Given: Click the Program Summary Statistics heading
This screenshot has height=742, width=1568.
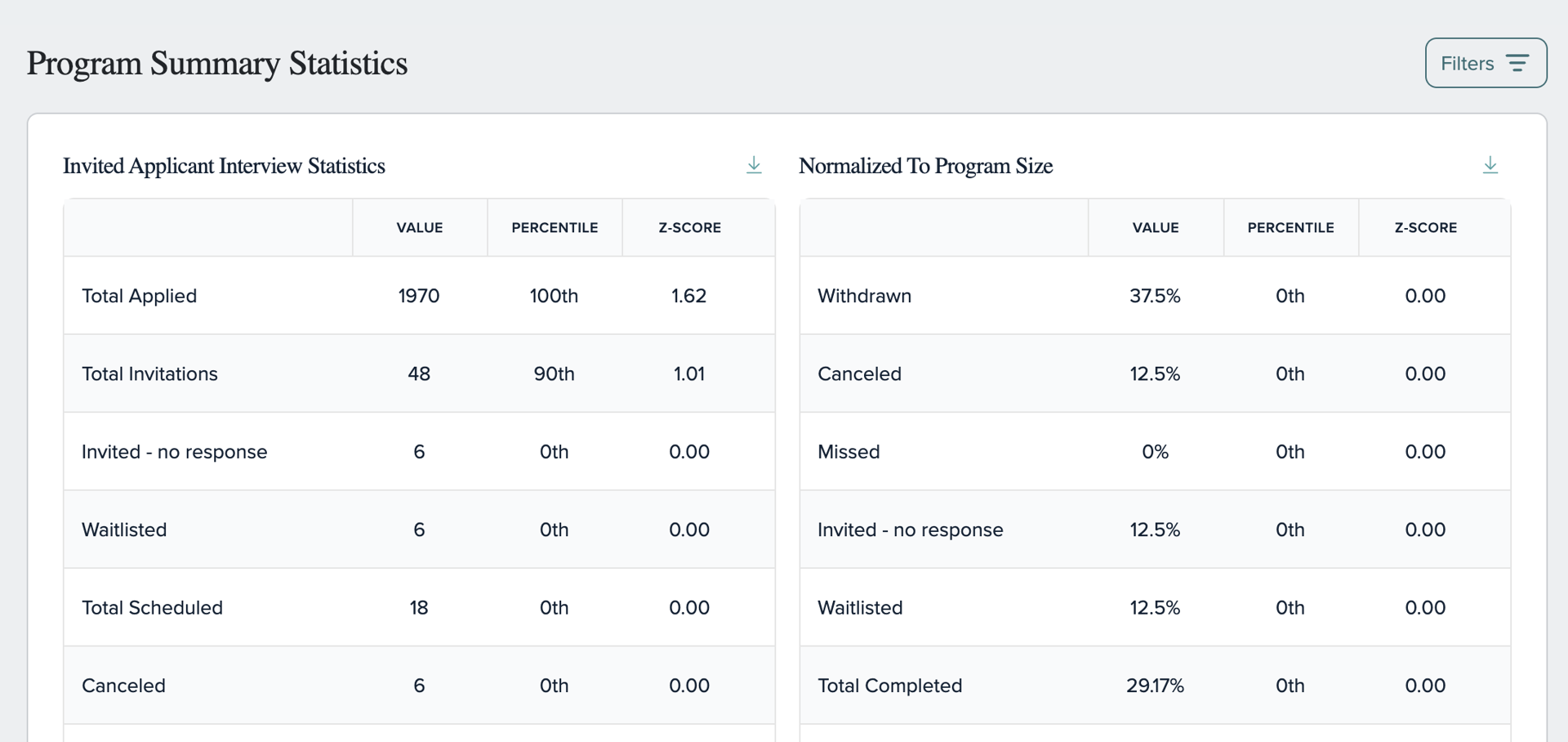Looking at the screenshot, I should coord(217,64).
